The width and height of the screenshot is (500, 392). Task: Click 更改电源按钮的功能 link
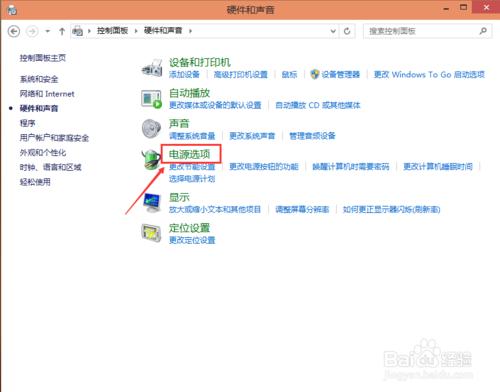[x=264, y=167]
